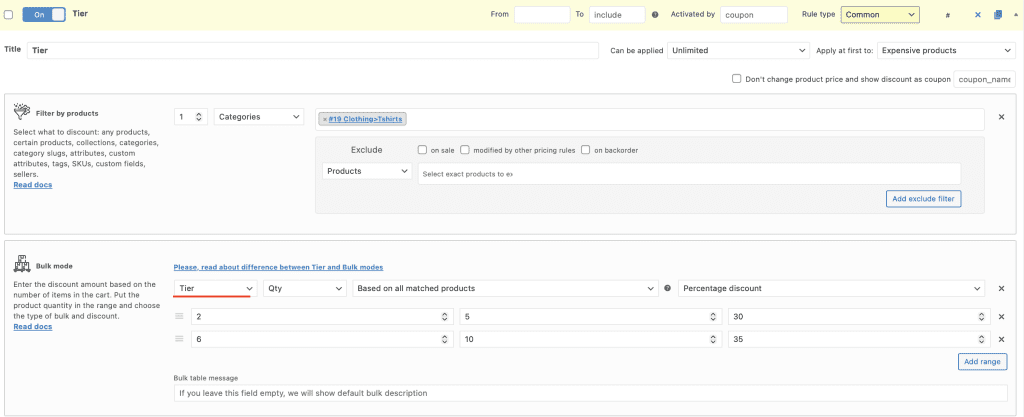The height and width of the screenshot is (417, 1024).
Task: Click the hash icon in rule header
Action: [948, 15]
